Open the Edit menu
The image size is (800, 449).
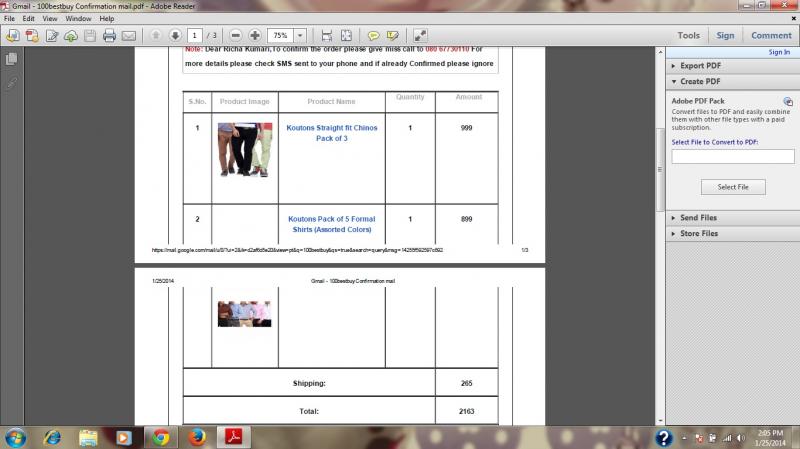coord(29,18)
